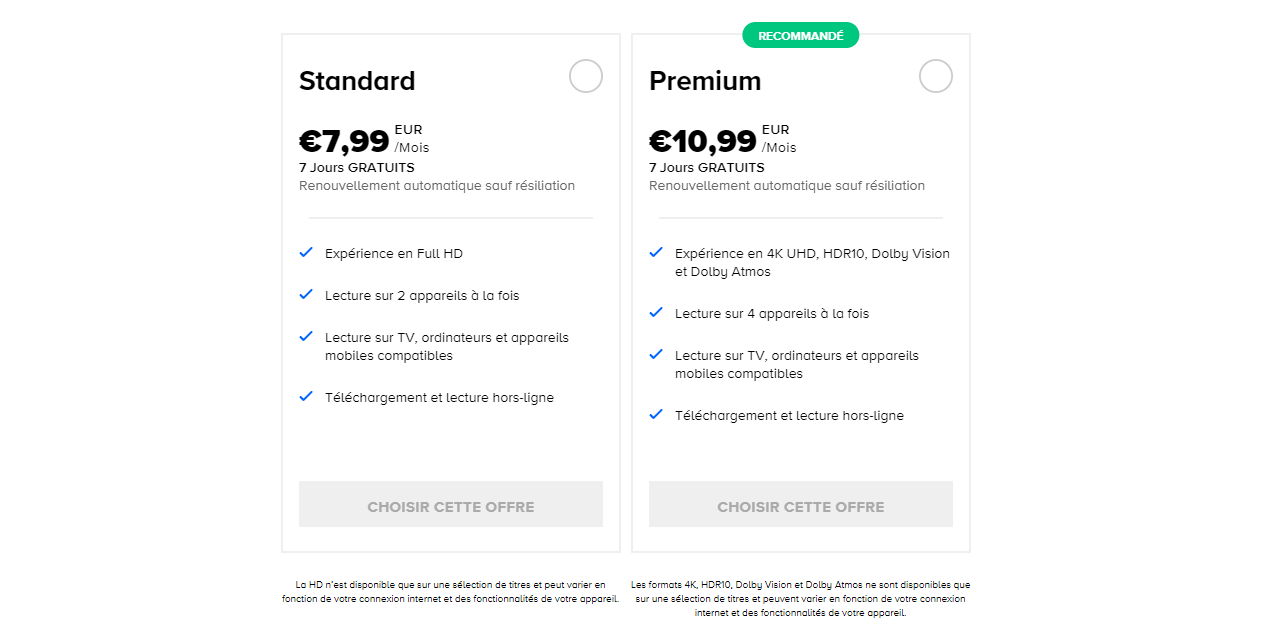This screenshot has height=642, width=1284.
Task: Click the checkmark beside Lecture sur TV in Premium
Action: coord(656,355)
